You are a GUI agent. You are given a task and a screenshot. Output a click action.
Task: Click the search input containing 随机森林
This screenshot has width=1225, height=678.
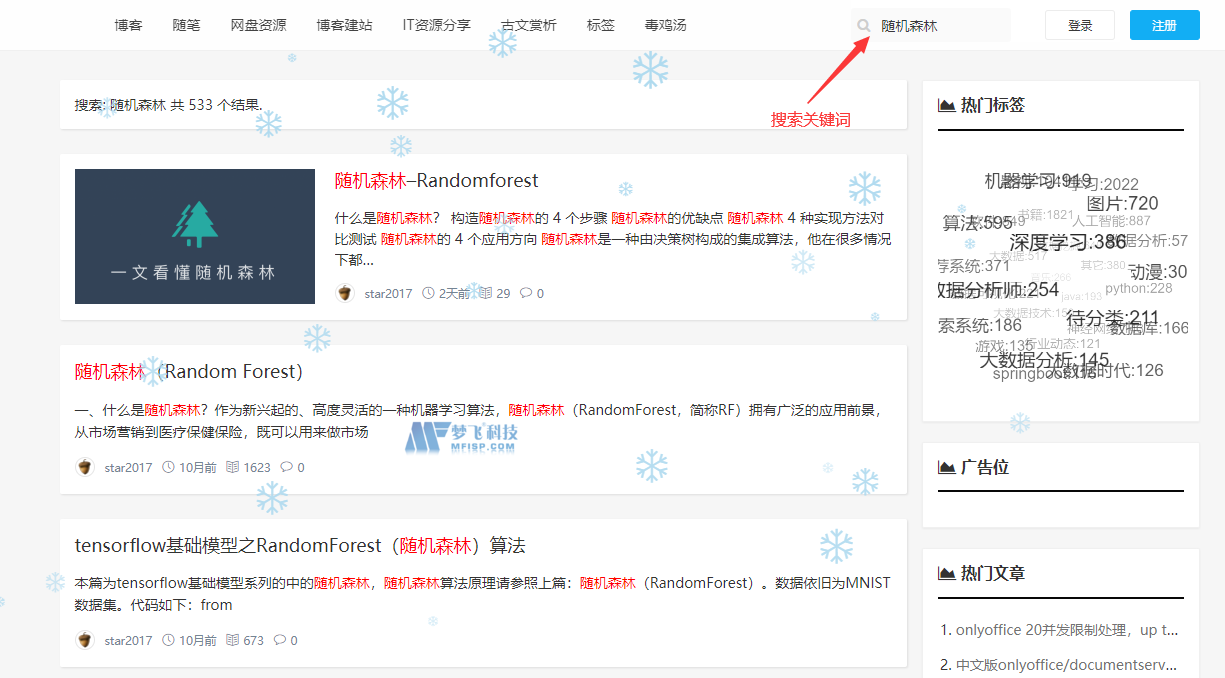[930, 25]
